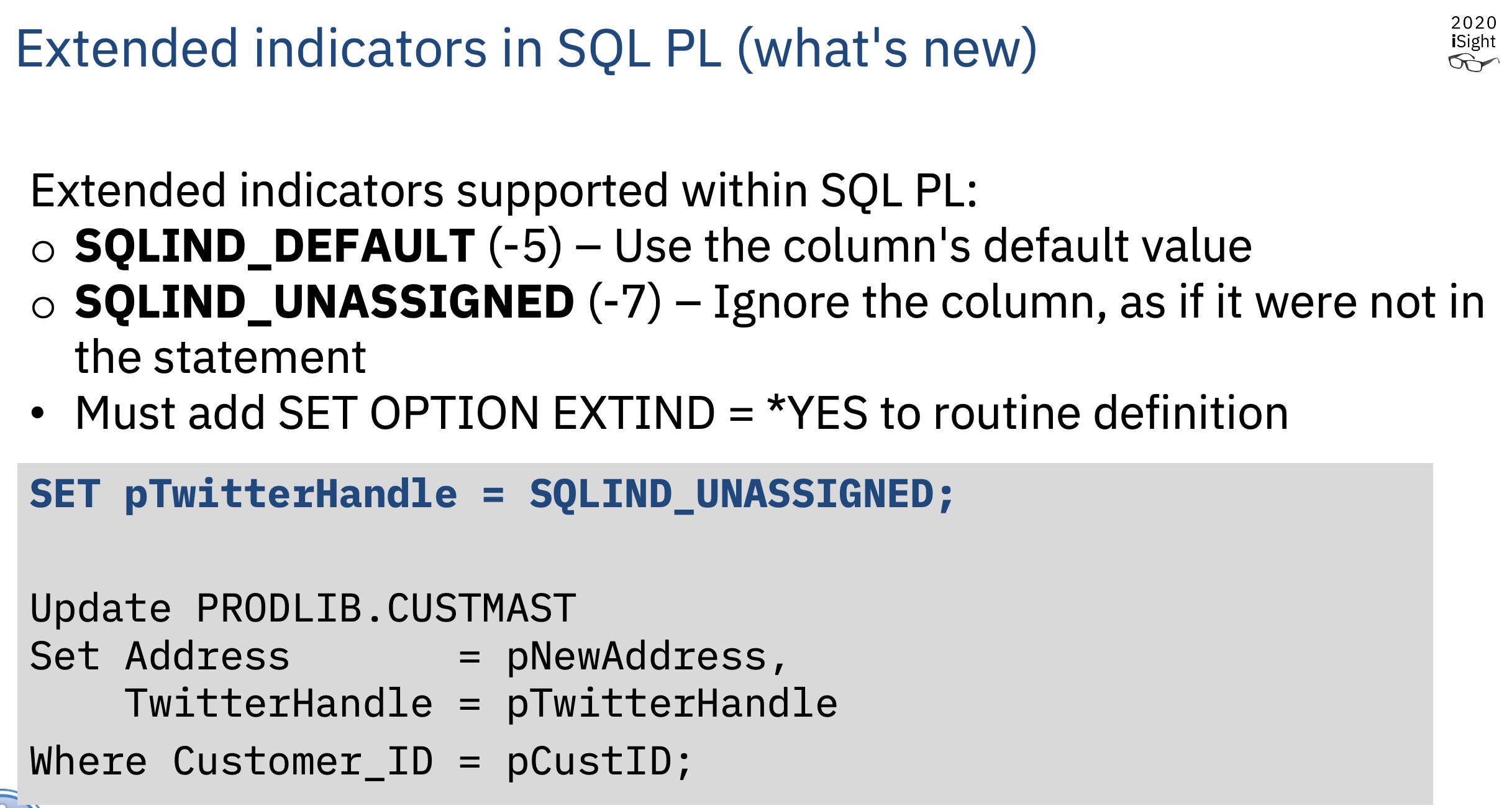Click the solid bullet before Must add SET OPTION
Screen dimensions: 1512x808
tap(38, 413)
